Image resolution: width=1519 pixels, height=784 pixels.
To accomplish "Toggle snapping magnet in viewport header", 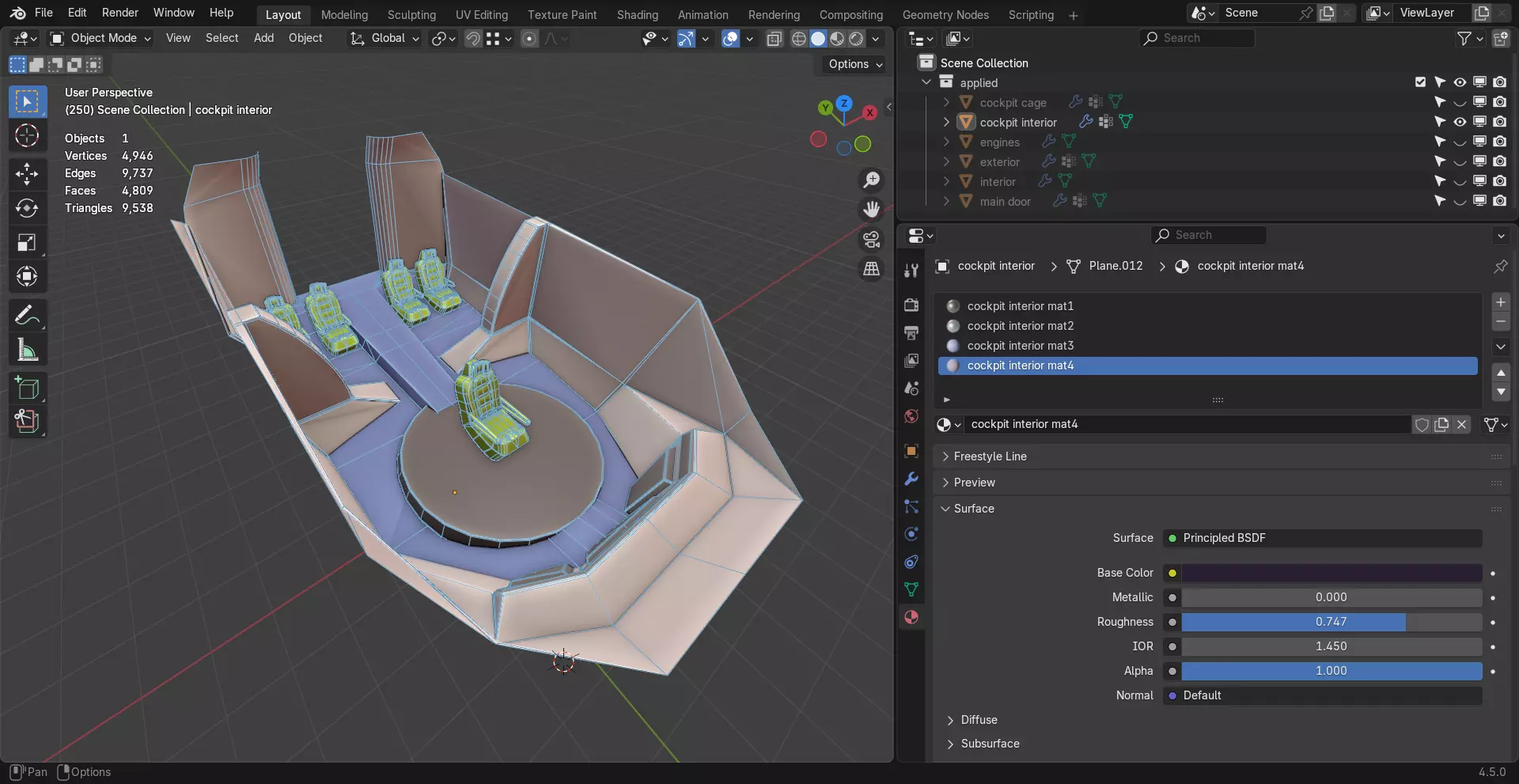I will [472, 38].
